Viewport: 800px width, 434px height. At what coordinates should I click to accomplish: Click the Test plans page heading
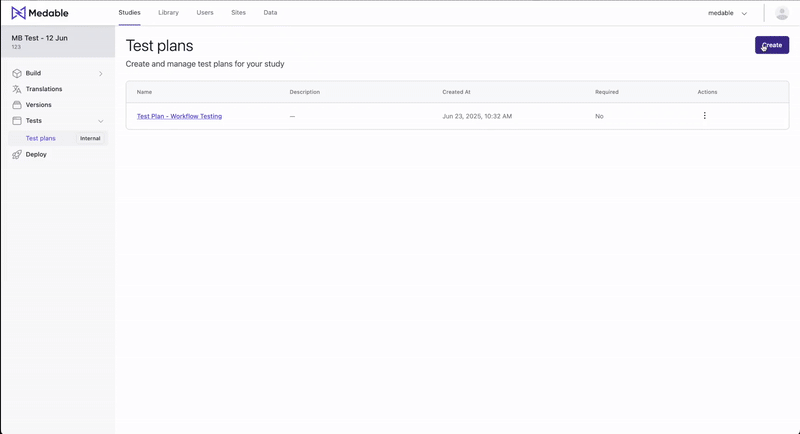coord(160,45)
